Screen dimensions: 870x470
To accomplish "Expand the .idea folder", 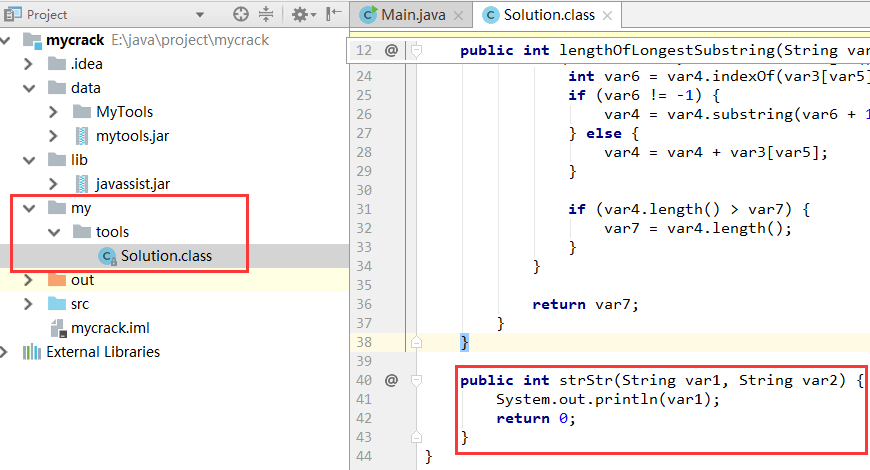I will (29, 64).
